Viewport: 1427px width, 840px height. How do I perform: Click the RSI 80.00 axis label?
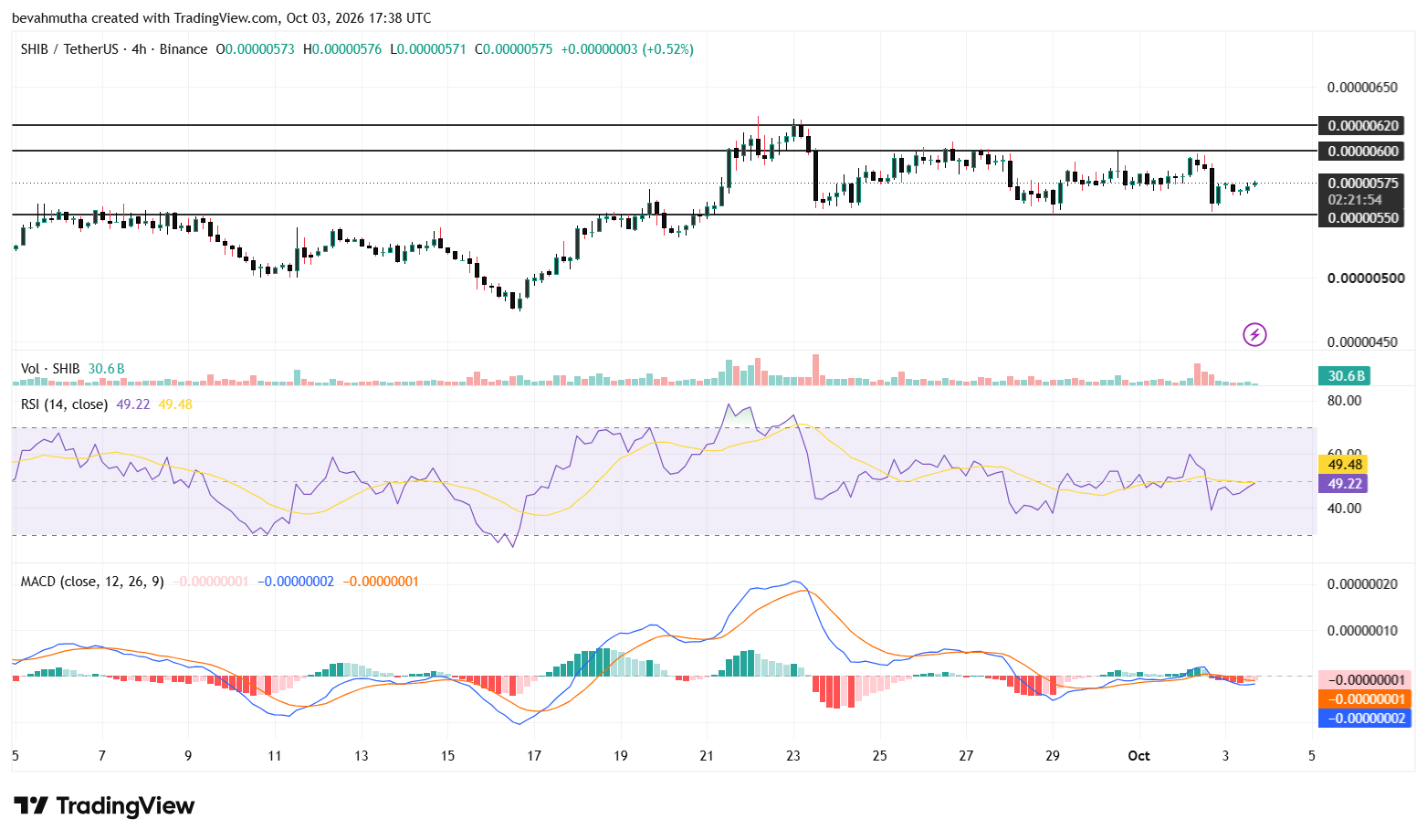coord(1344,400)
